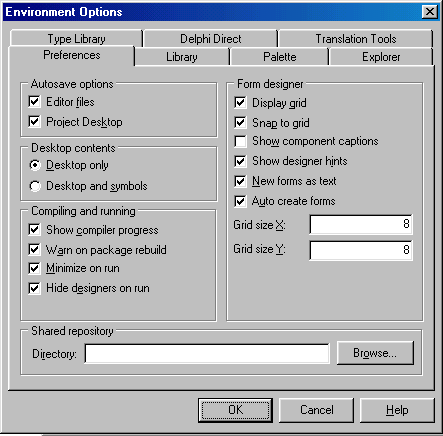
Task: Open Help for Environment Options
Action: 397,410
